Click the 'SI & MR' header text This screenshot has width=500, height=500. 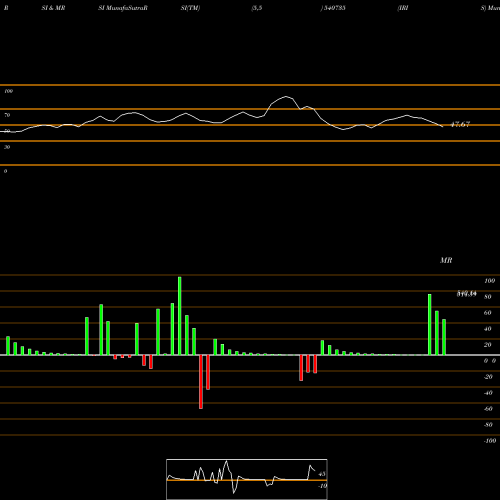(53, 8)
